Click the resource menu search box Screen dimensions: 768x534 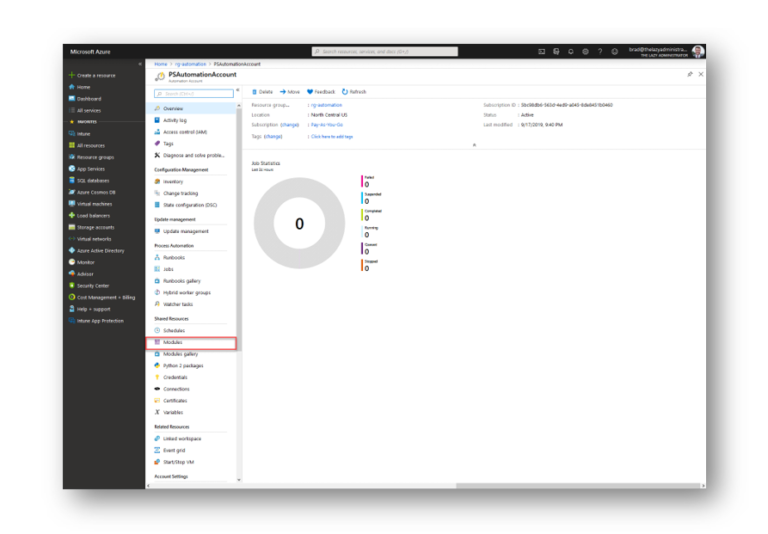click(194, 94)
